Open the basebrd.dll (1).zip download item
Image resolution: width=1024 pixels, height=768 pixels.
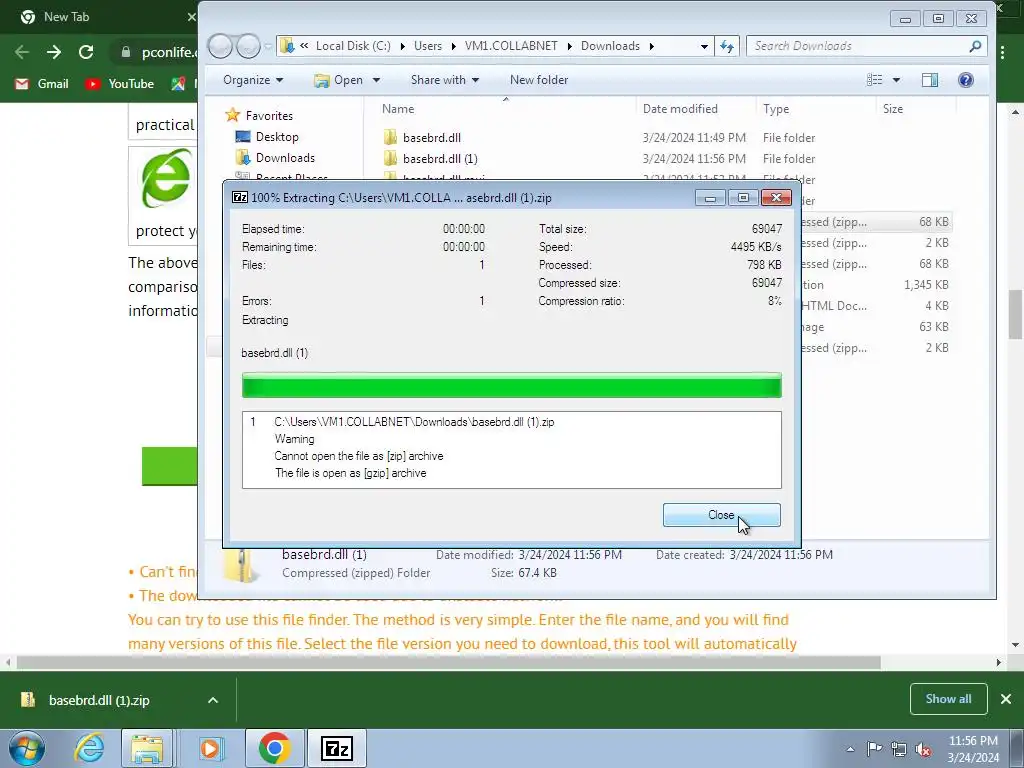99,700
